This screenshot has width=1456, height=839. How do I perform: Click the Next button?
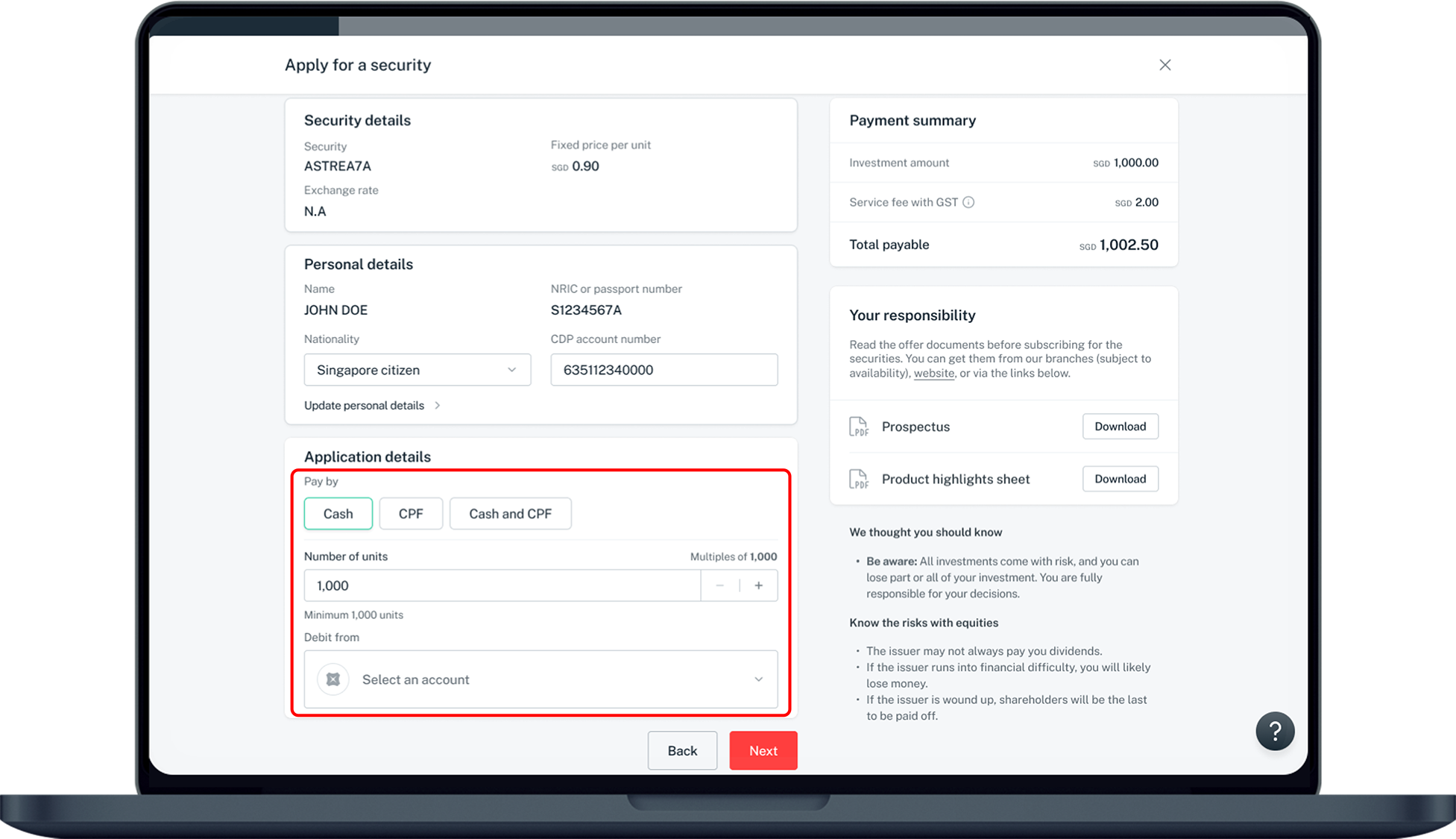763,750
